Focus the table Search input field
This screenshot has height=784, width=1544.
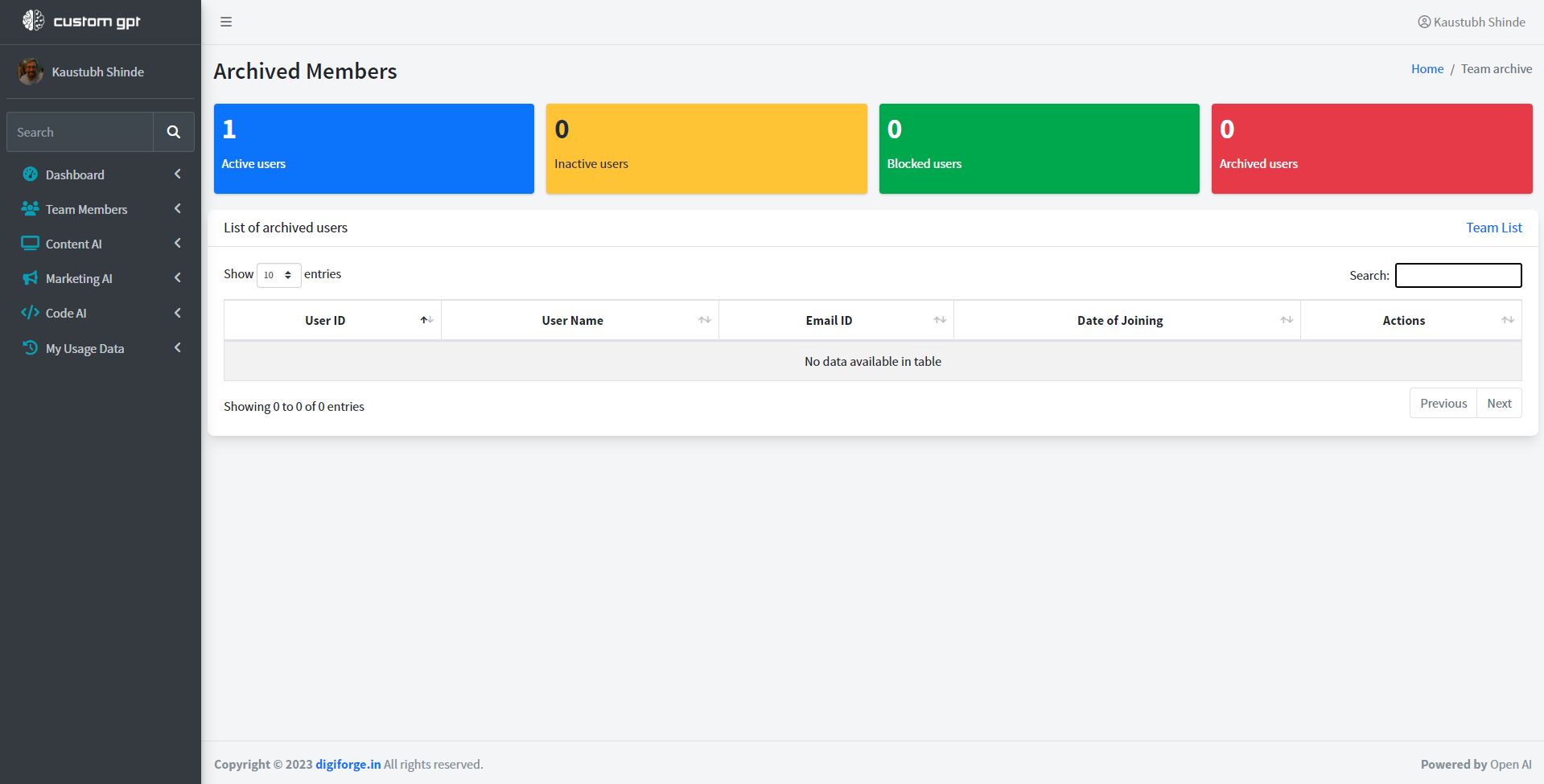coord(1458,275)
